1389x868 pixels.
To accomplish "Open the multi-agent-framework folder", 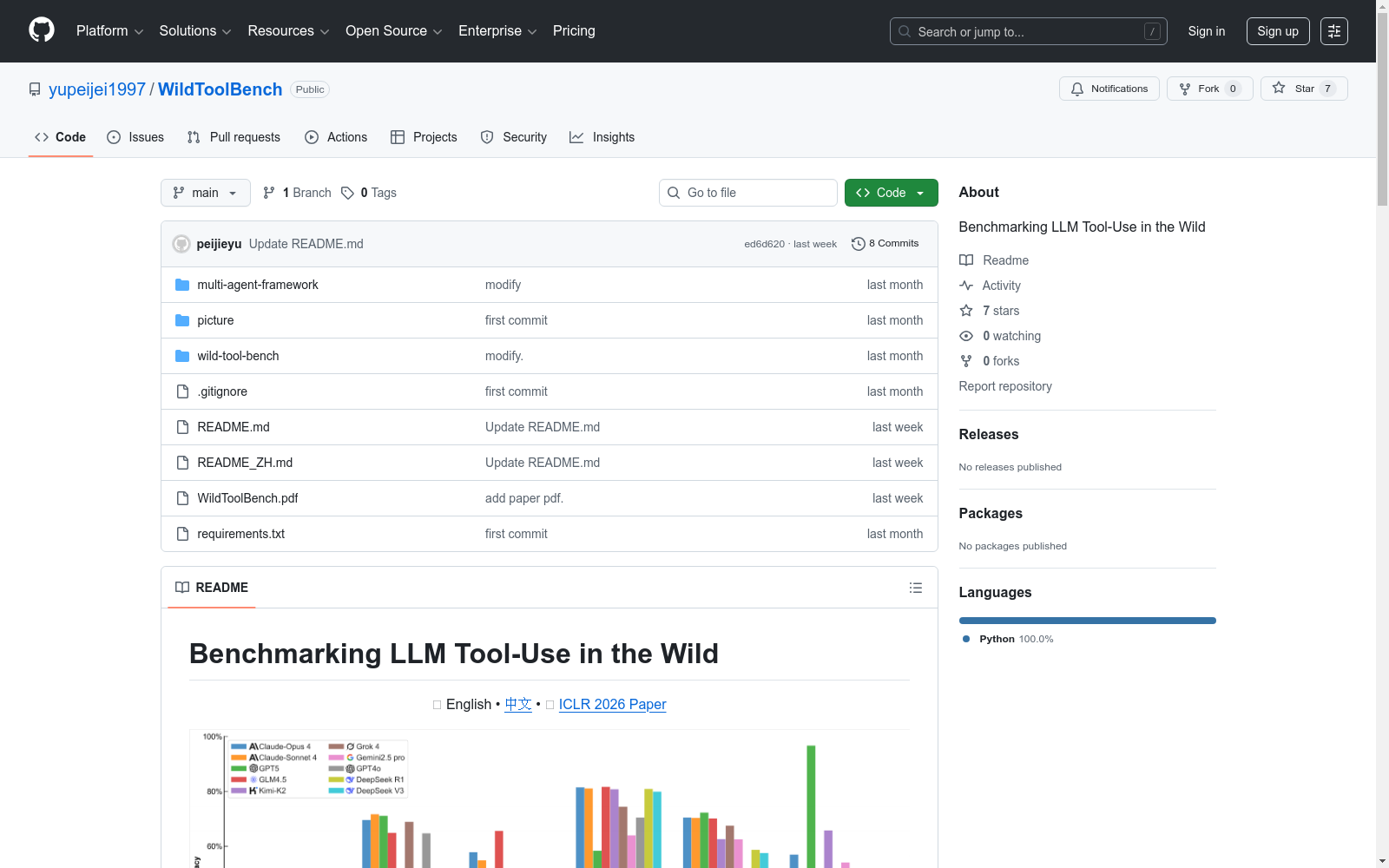I will pyautogui.click(x=258, y=285).
